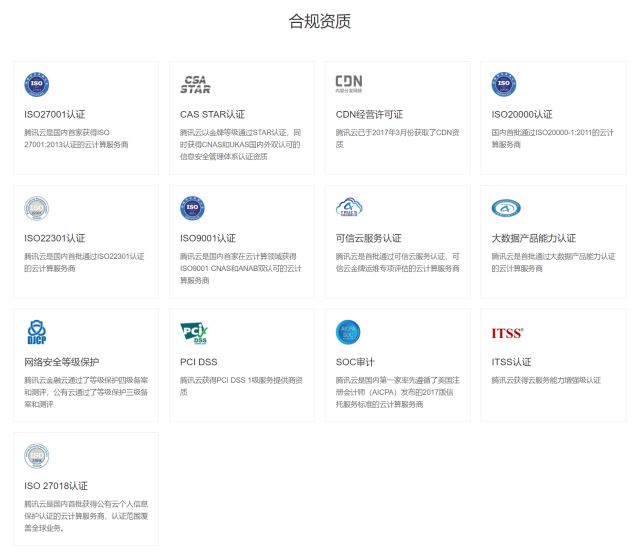Click the 云服务能力增强级认证 description text
This screenshot has width=640, height=558.
point(546,380)
